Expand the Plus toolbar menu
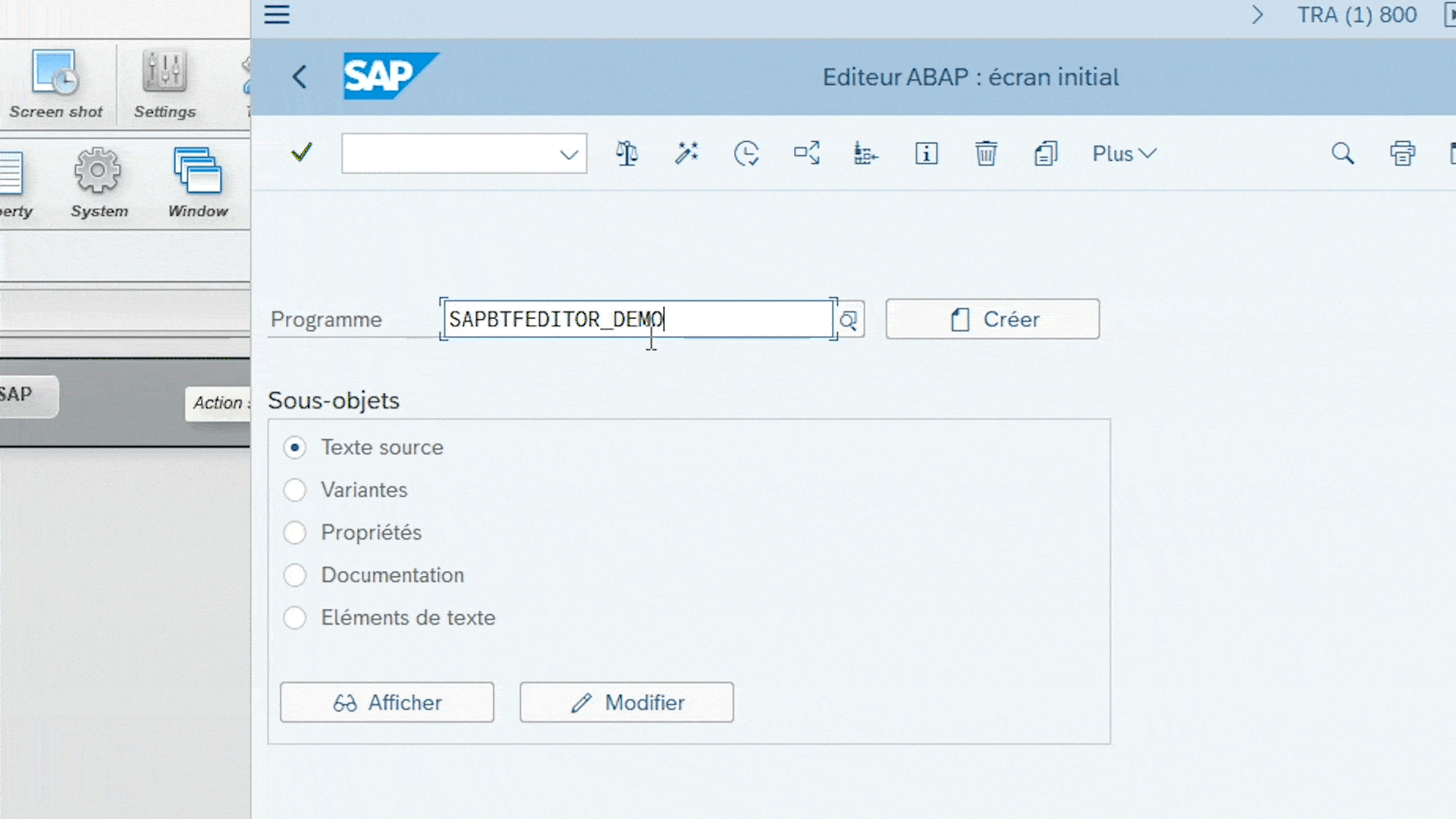 click(x=1125, y=153)
